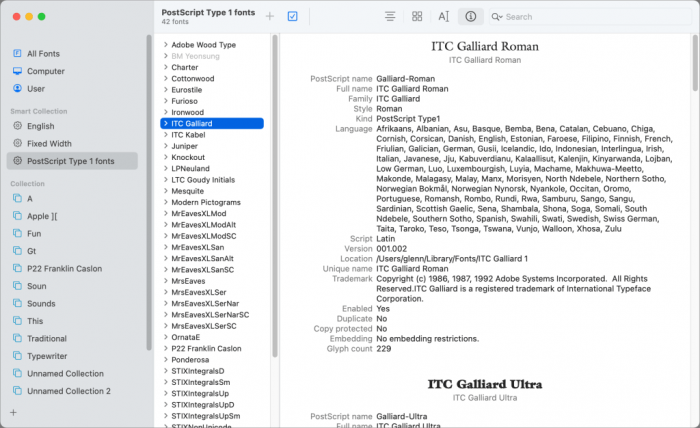The height and width of the screenshot is (428, 700).
Task: Click the icon beside P22 Franklin Caslon collection
Action: (17, 268)
